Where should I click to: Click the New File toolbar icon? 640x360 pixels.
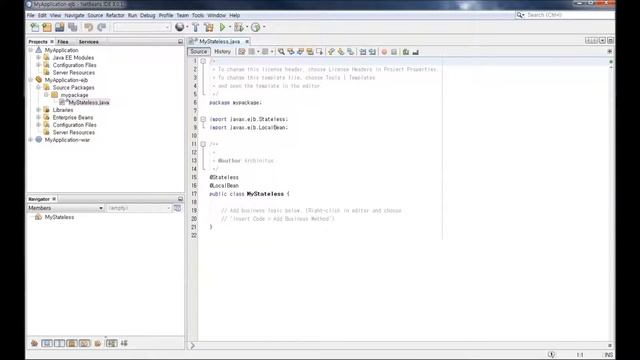[x=35, y=27]
